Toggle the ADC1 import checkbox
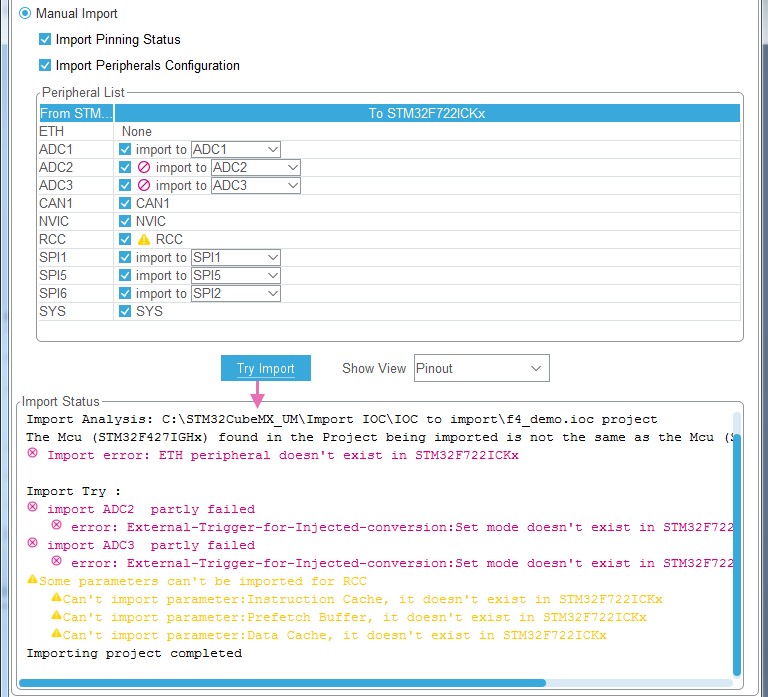This screenshot has height=697, width=768. tap(125, 149)
